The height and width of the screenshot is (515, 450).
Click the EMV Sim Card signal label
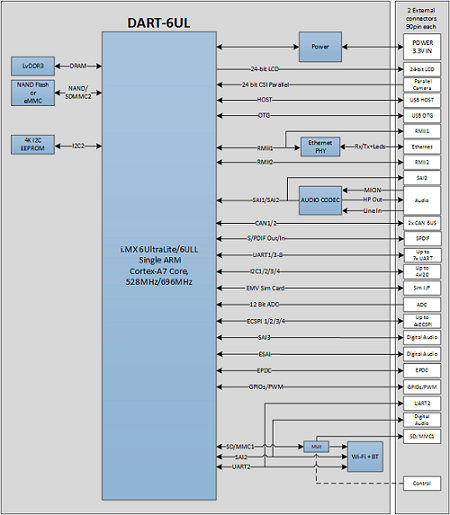(x=265, y=288)
